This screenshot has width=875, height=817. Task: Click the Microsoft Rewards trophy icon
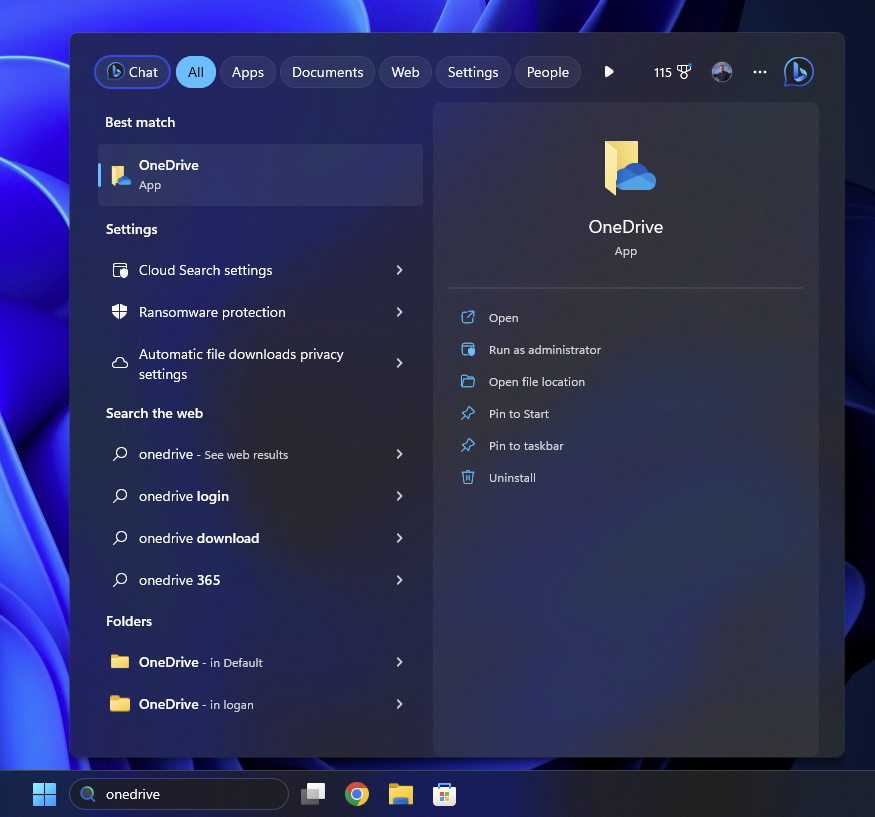684,72
